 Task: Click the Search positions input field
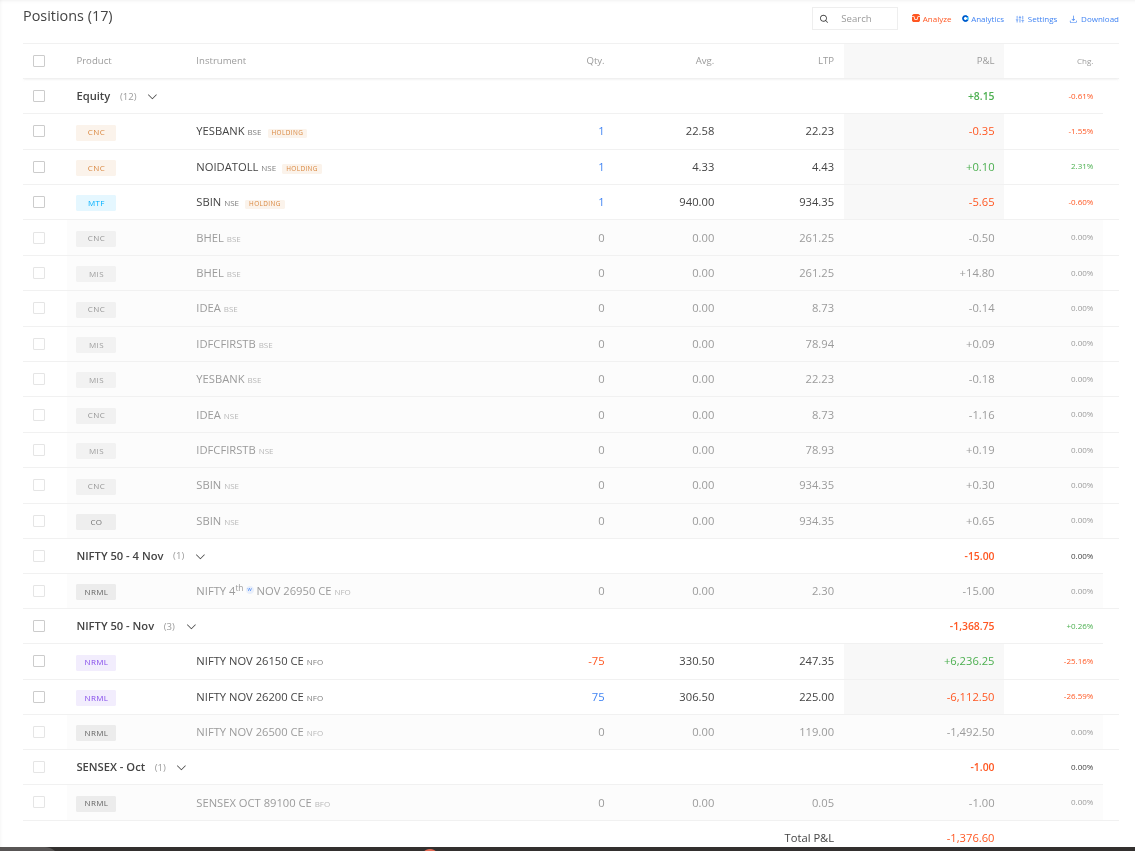[x=864, y=19]
